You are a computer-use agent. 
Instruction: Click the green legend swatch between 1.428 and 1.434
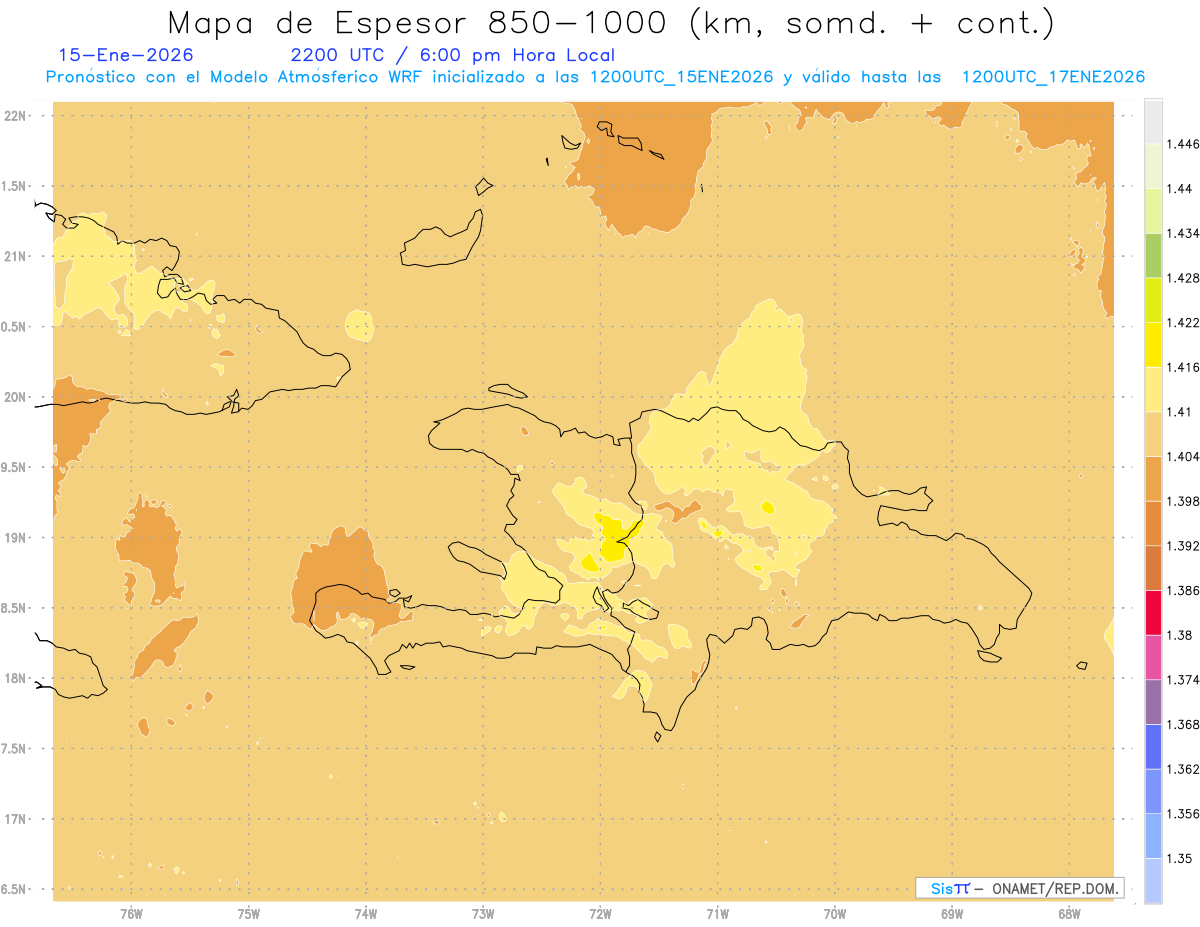tap(1153, 255)
